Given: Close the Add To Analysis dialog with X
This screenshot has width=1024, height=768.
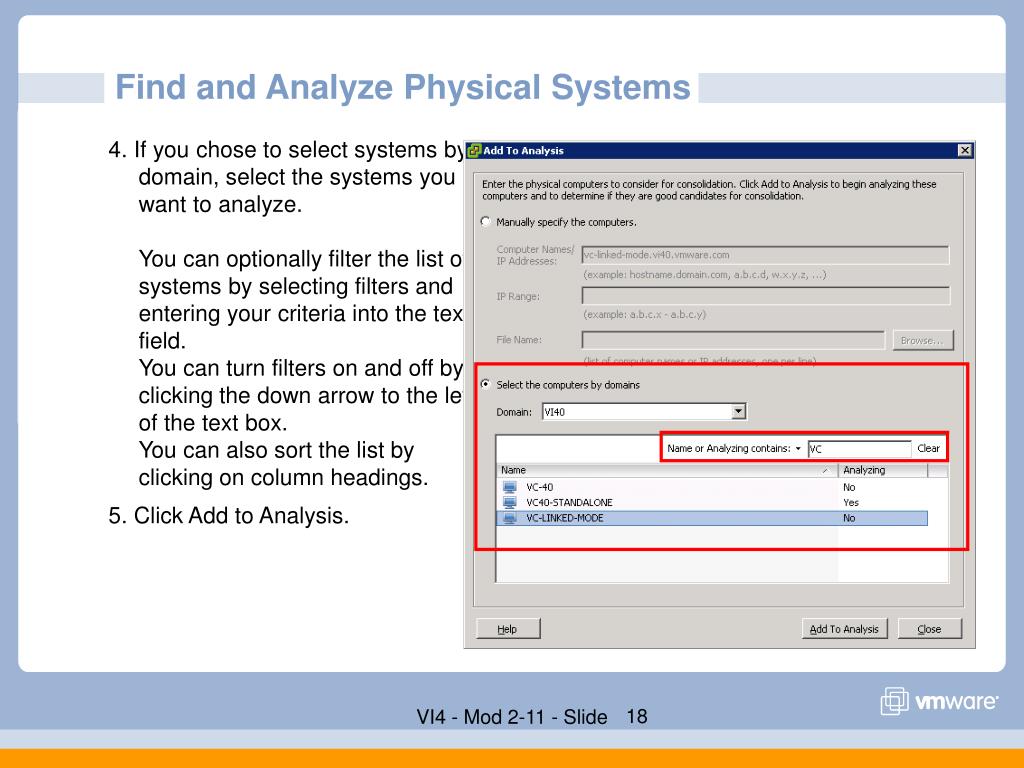Looking at the screenshot, I should tap(965, 151).
